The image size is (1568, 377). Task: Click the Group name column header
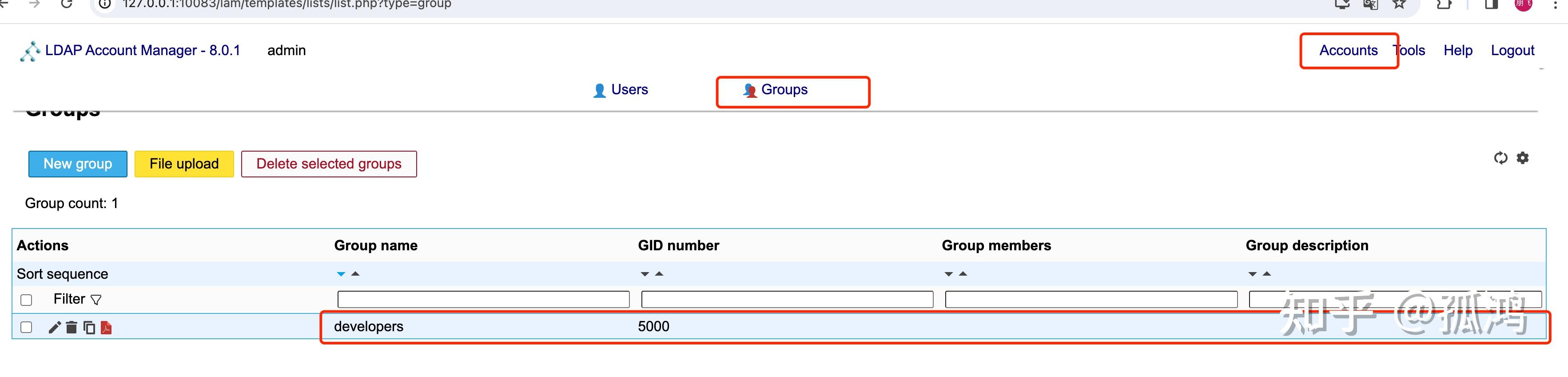[376, 245]
